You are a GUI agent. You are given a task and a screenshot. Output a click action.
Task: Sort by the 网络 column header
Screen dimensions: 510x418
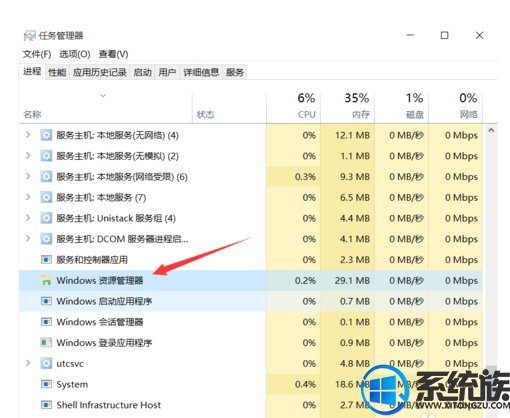[455, 107]
